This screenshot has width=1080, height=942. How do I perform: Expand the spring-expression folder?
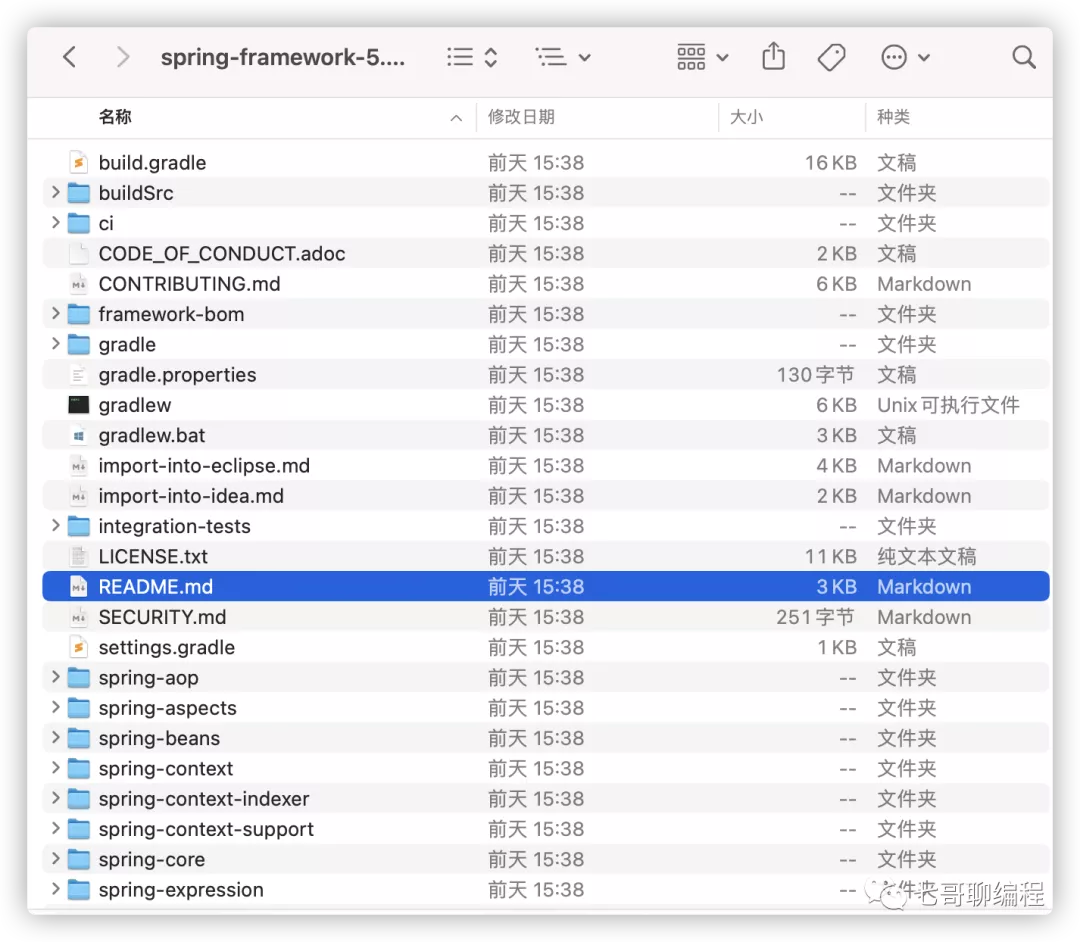coord(56,889)
